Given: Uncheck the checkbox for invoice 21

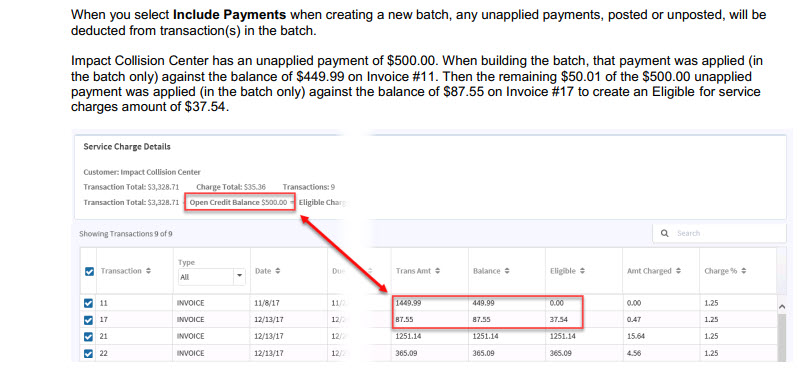Looking at the screenshot, I should [88, 336].
